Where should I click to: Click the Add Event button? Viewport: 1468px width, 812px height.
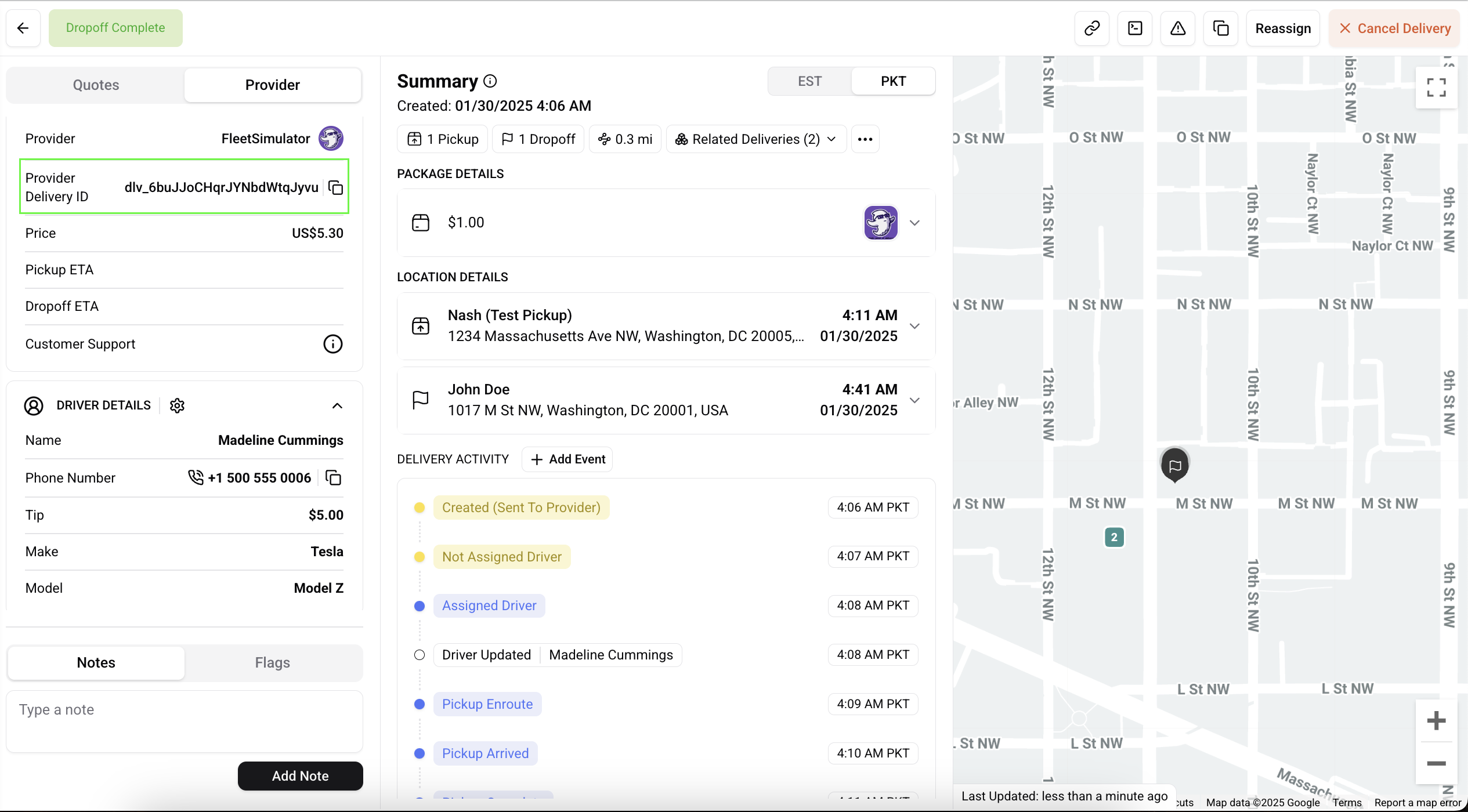[567, 459]
